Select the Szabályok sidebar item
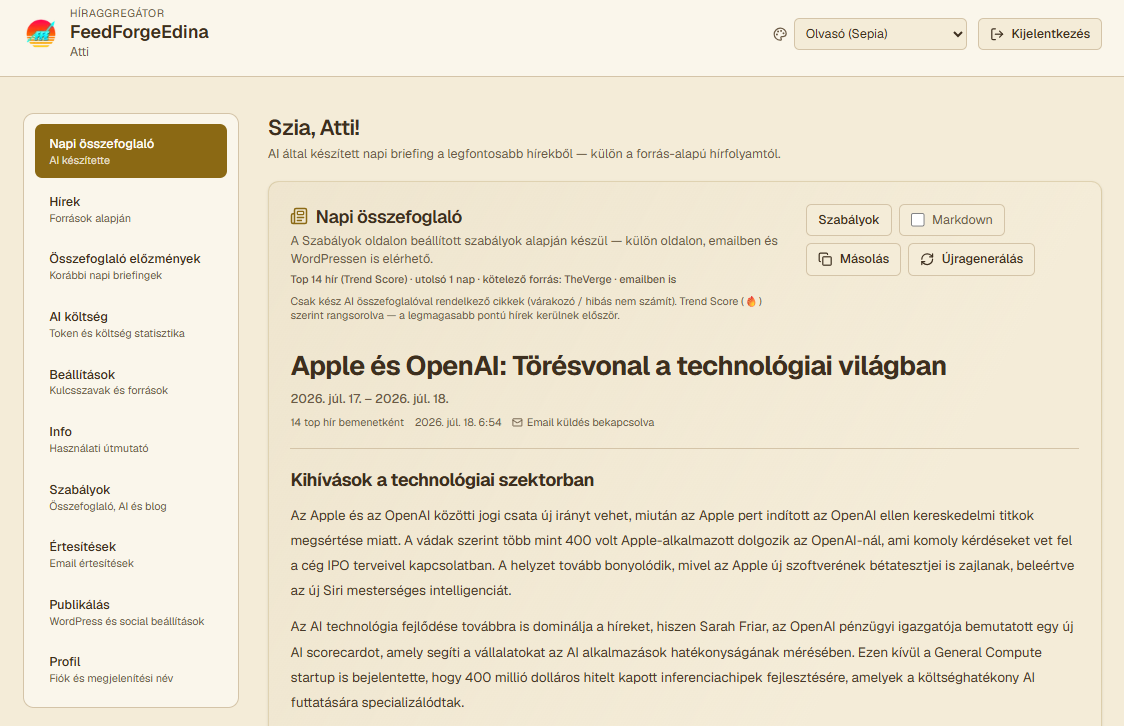This screenshot has height=726, width=1124. (x=131, y=497)
